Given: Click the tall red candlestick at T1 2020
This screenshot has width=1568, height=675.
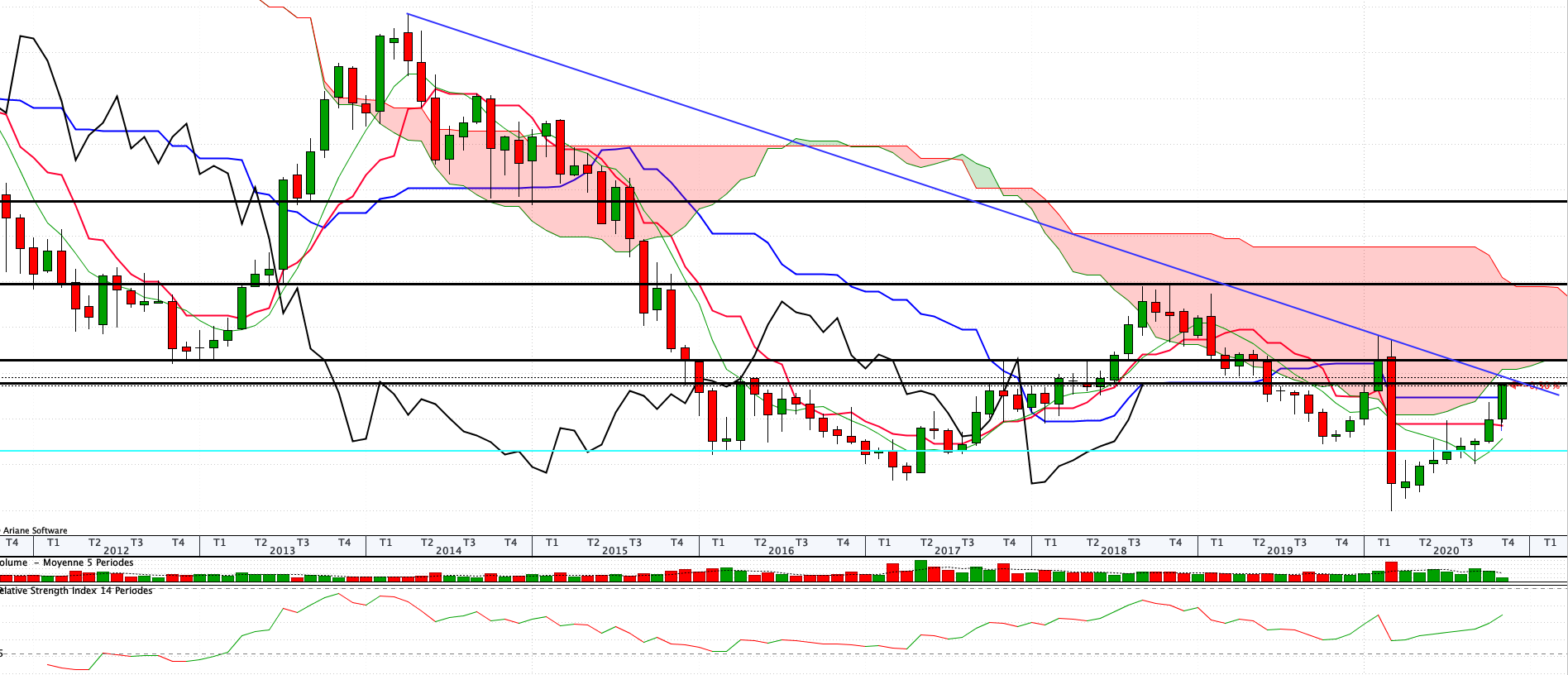Looking at the screenshot, I should 1392,420.
